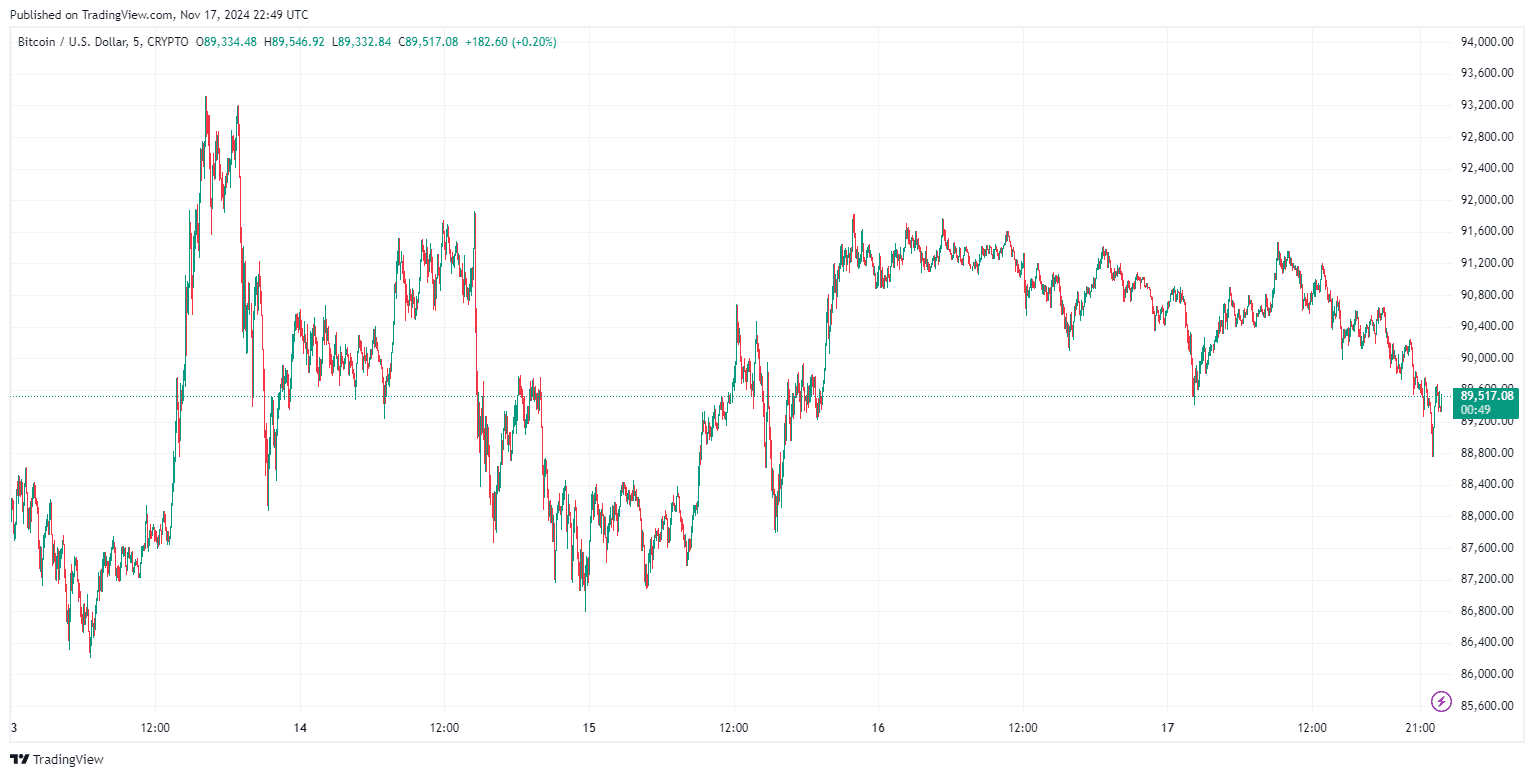Click the date label 15 on time axis
Screen dimensions: 1534x777
click(589, 728)
